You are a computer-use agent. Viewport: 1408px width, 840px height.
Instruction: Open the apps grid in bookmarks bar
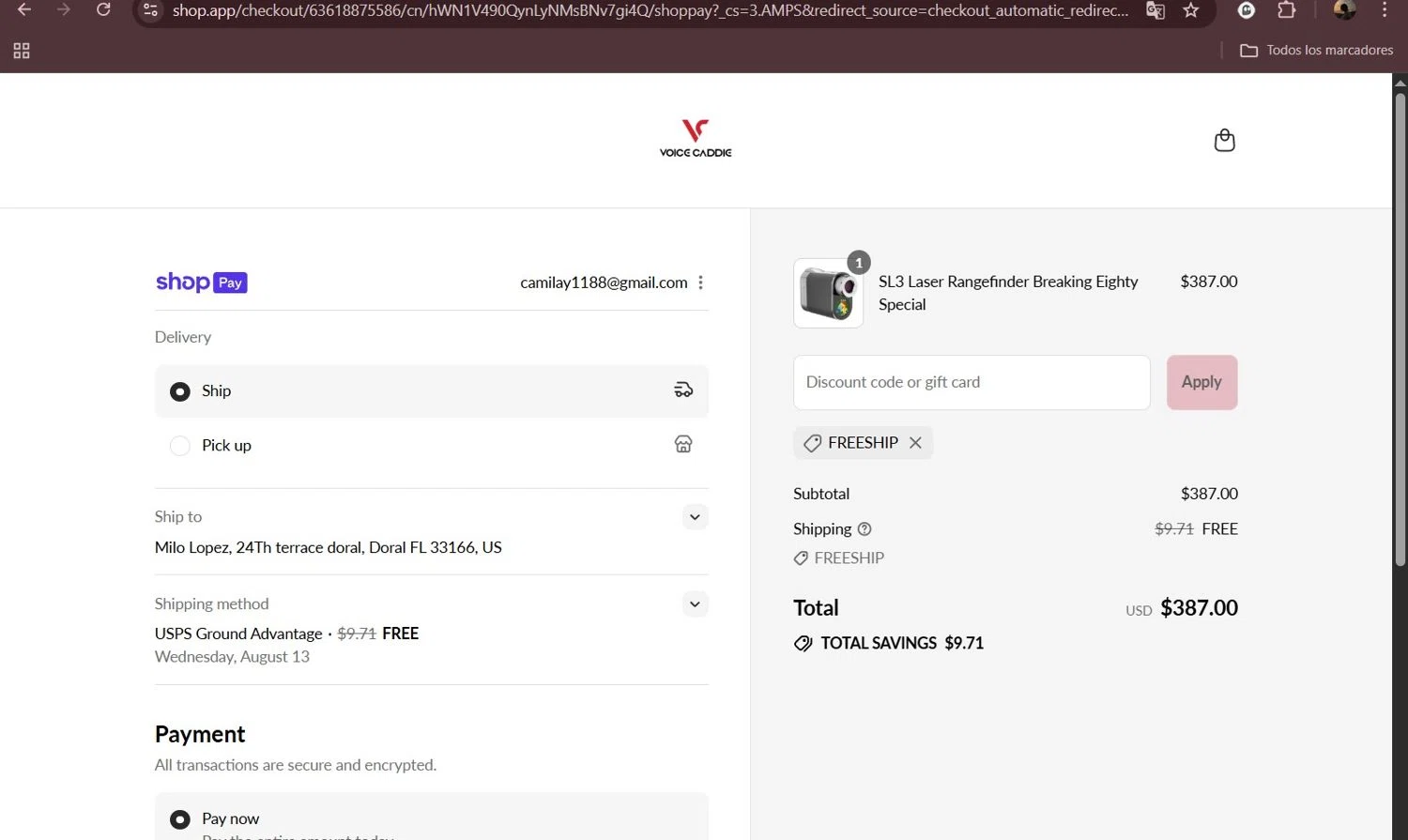point(22,51)
